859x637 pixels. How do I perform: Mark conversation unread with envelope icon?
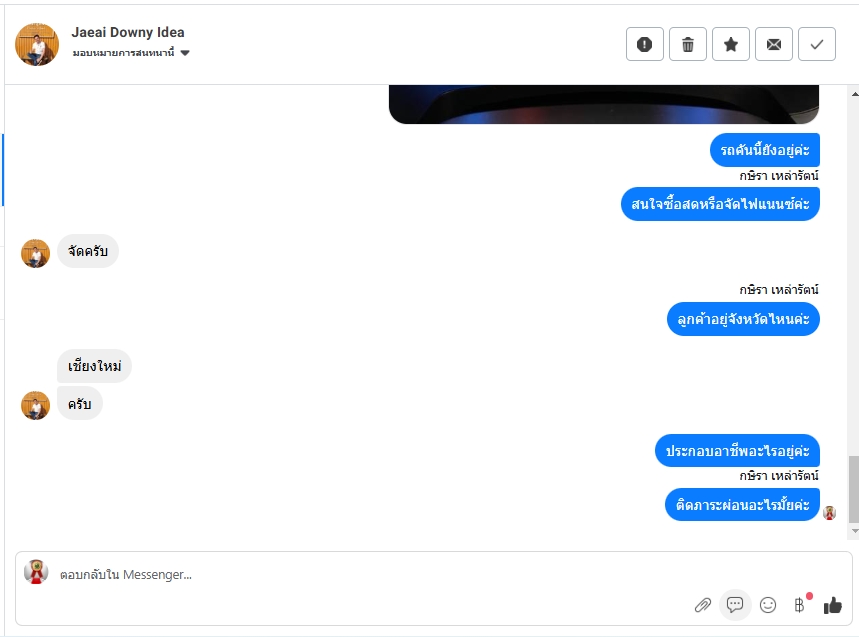point(774,44)
